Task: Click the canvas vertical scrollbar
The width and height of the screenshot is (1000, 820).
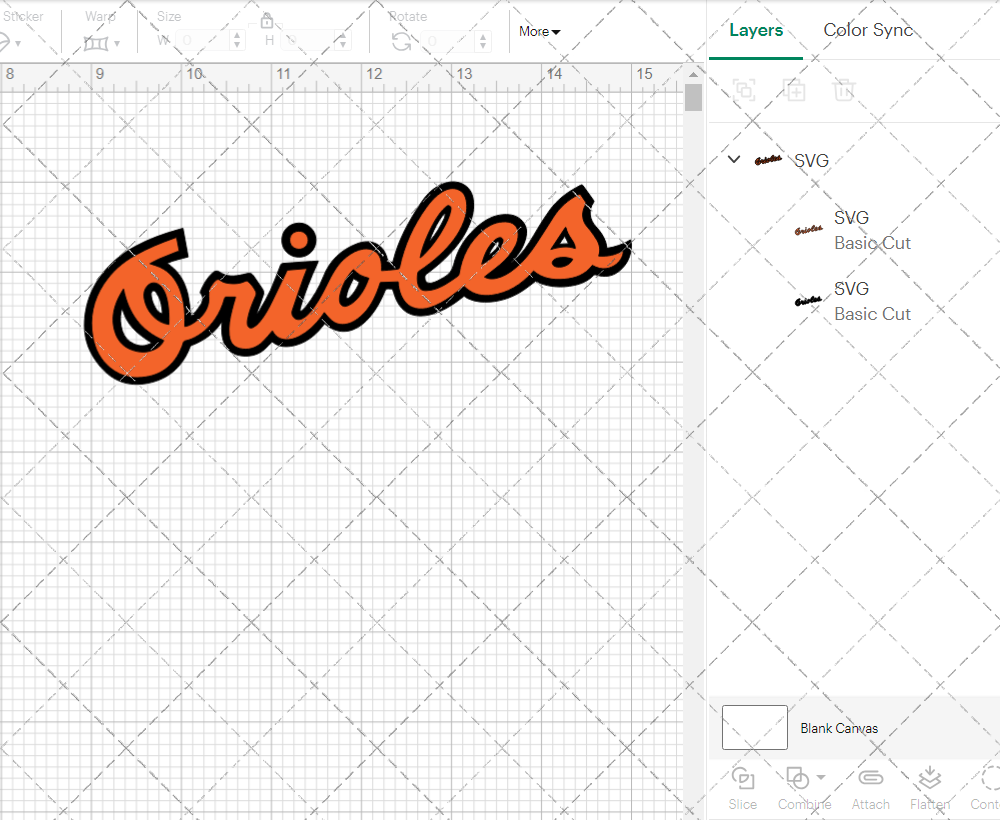Action: tap(693, 98)
